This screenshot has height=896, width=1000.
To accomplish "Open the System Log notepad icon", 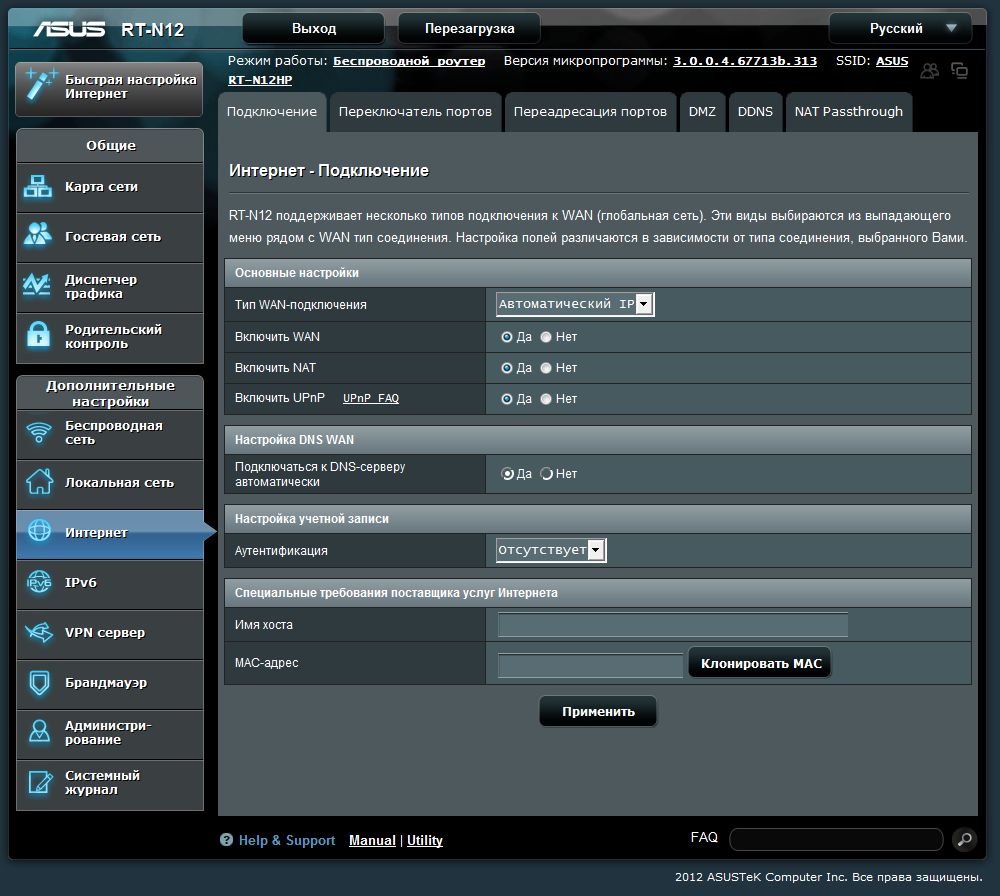I will click(x=40, y=782).
